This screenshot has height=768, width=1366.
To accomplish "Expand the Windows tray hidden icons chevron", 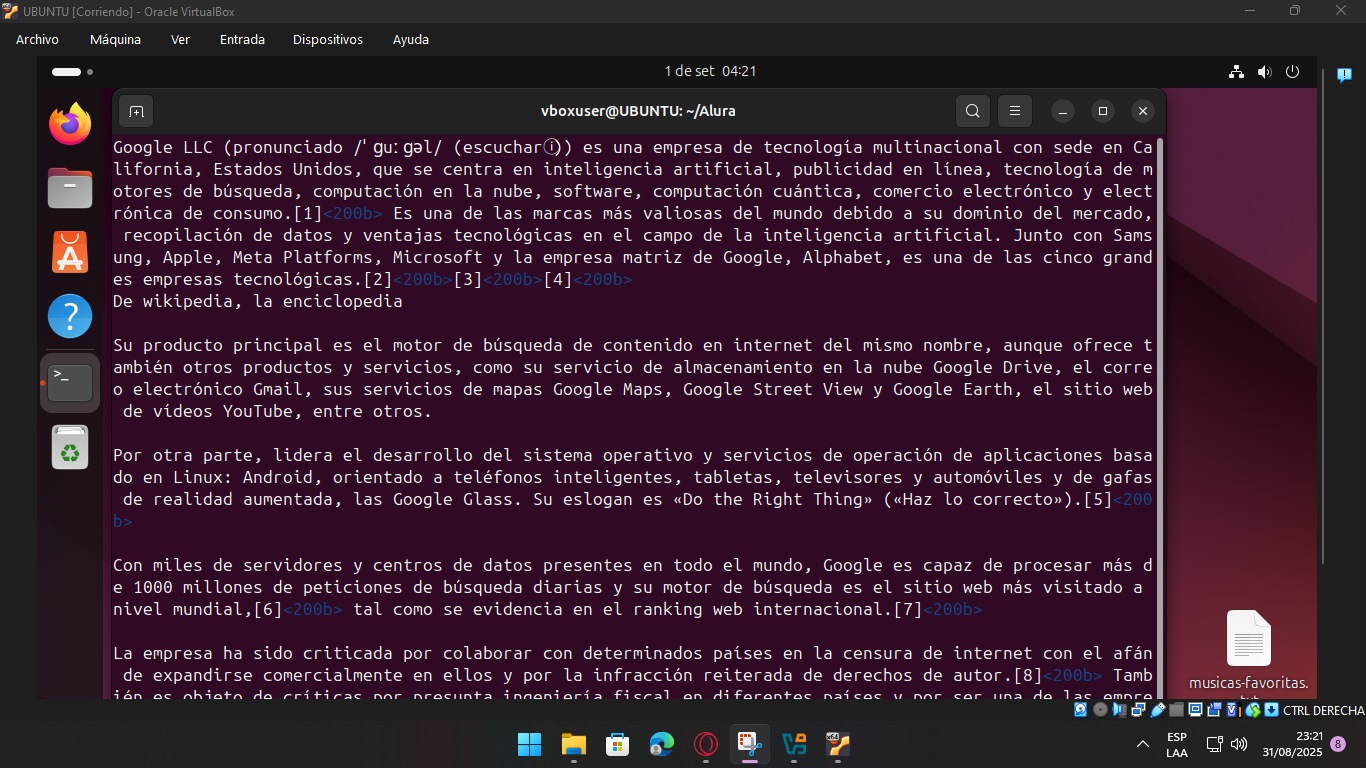I will coord(1143,744).
